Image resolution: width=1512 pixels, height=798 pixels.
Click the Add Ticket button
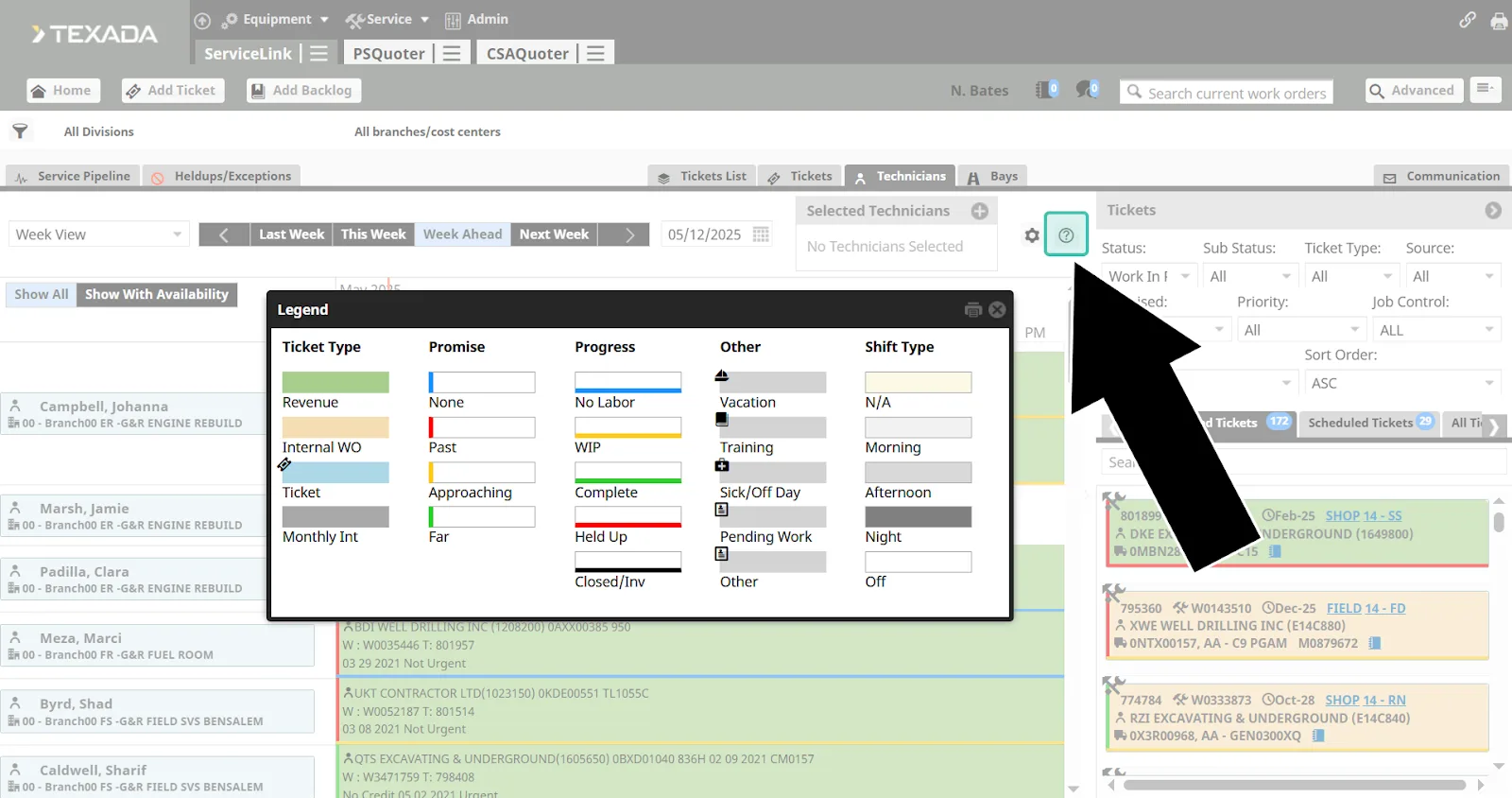point(172,91)
